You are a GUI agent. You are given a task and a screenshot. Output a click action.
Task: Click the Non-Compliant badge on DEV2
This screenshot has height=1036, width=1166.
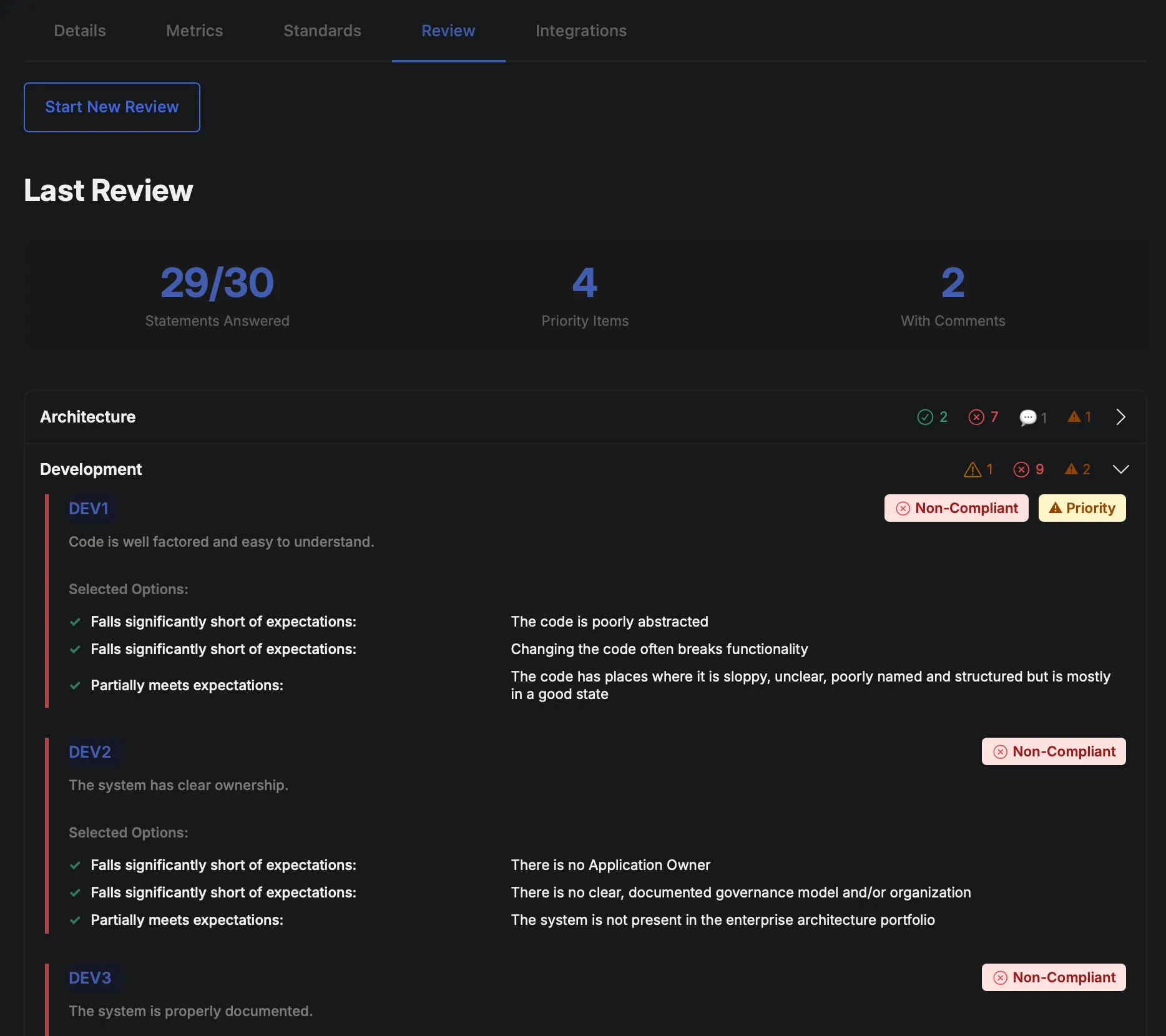[x=1053, y=751]
